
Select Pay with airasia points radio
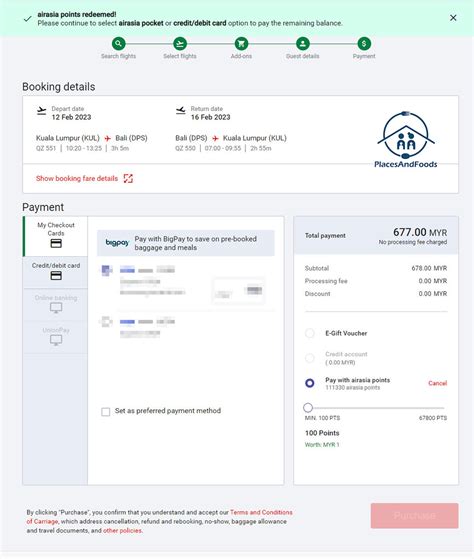(x=310, y=383)
